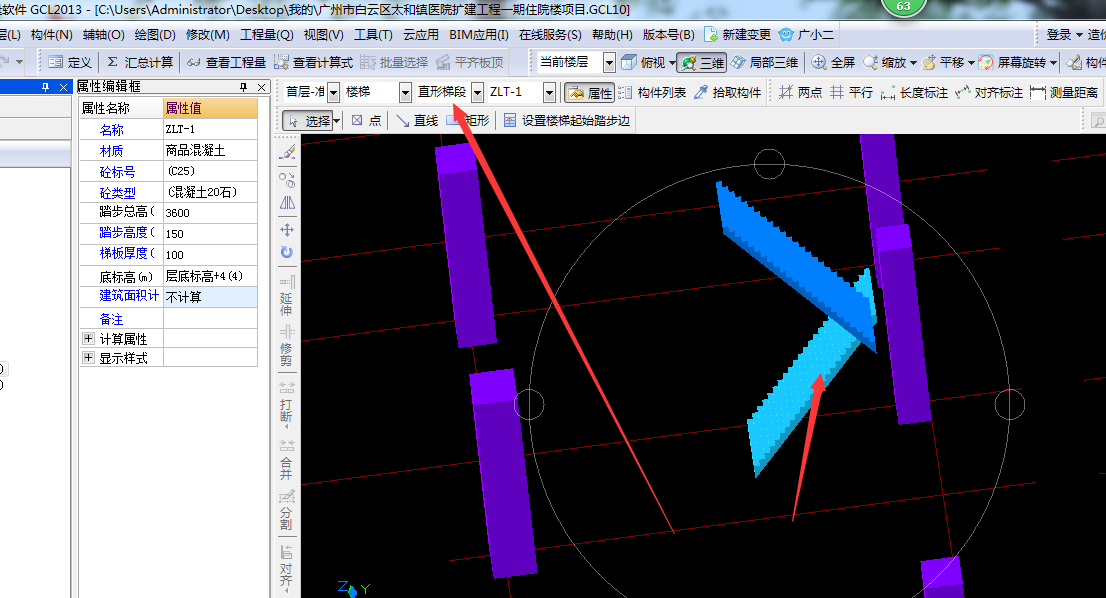The height and width of the screenshot is (598, 1106).
Task: Activate 局部三维 partial 3D
Action: click(x=765, y=63)
